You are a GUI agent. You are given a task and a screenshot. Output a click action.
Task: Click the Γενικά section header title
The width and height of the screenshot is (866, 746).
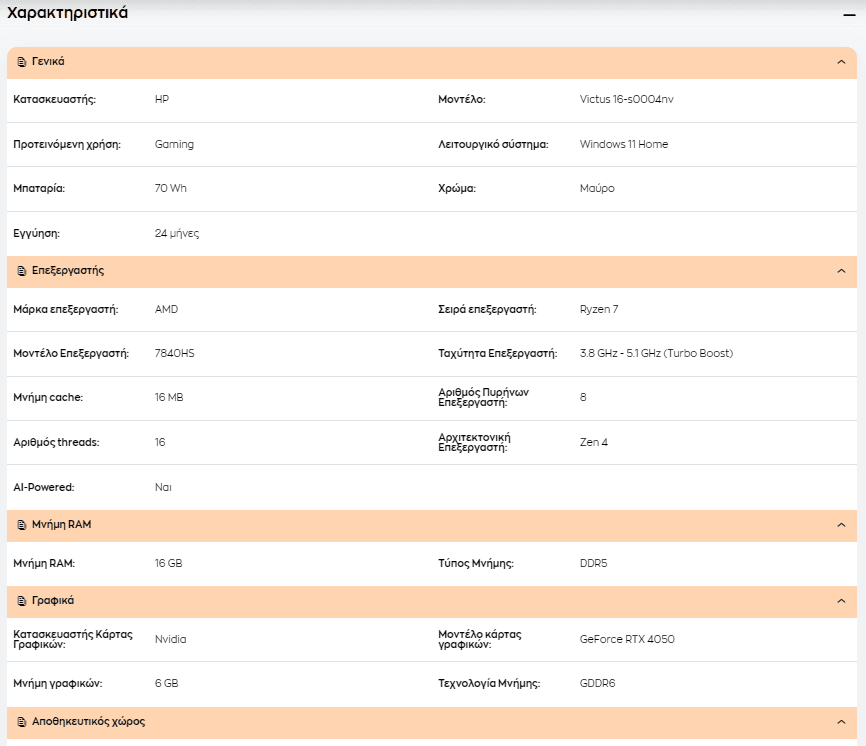point(48,61)
